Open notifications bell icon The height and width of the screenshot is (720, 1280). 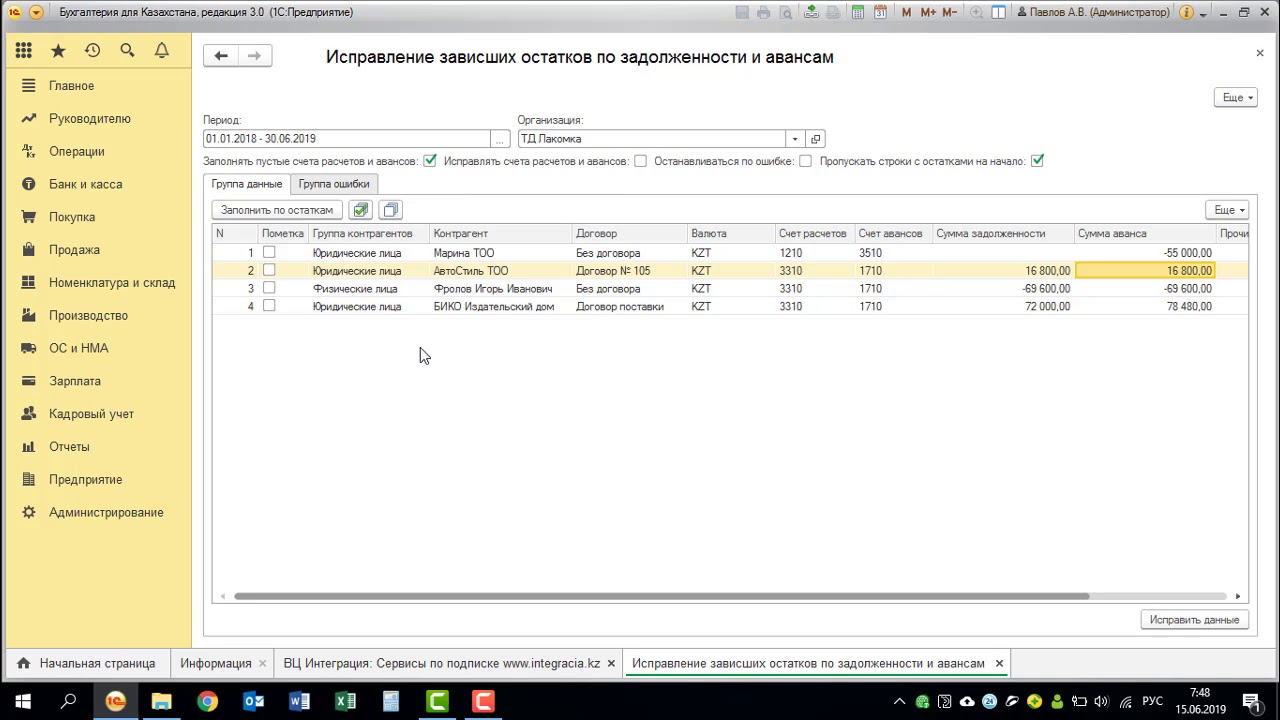[161, 50]
